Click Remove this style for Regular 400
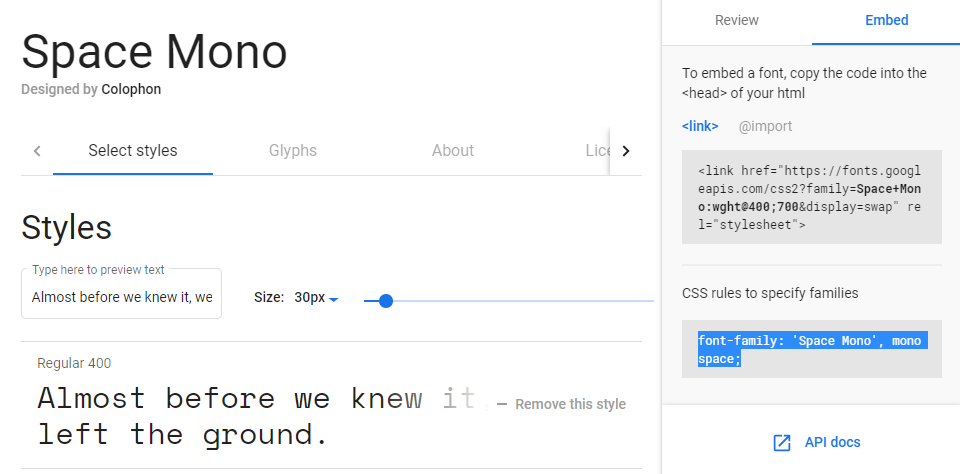Viewport: 960px width, 474px height. tap(570, 404)
